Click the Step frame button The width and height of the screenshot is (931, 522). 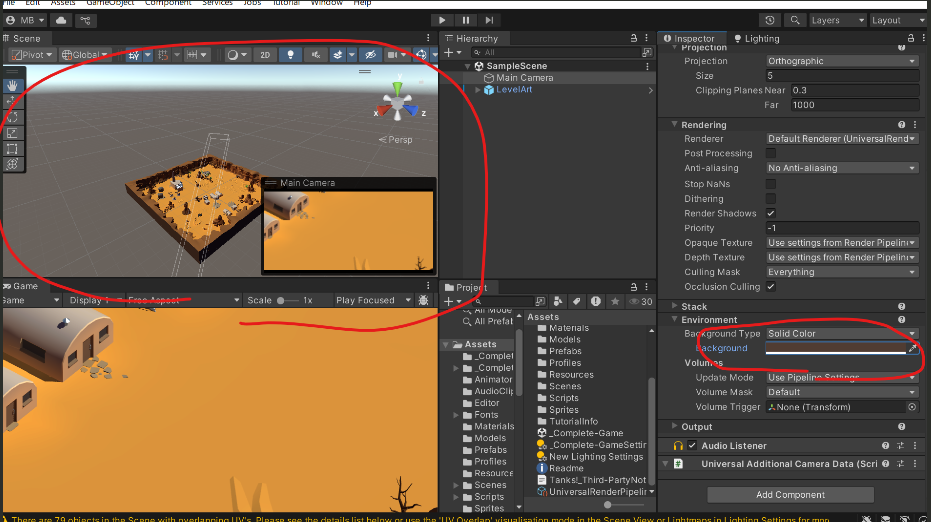point(489,20)
